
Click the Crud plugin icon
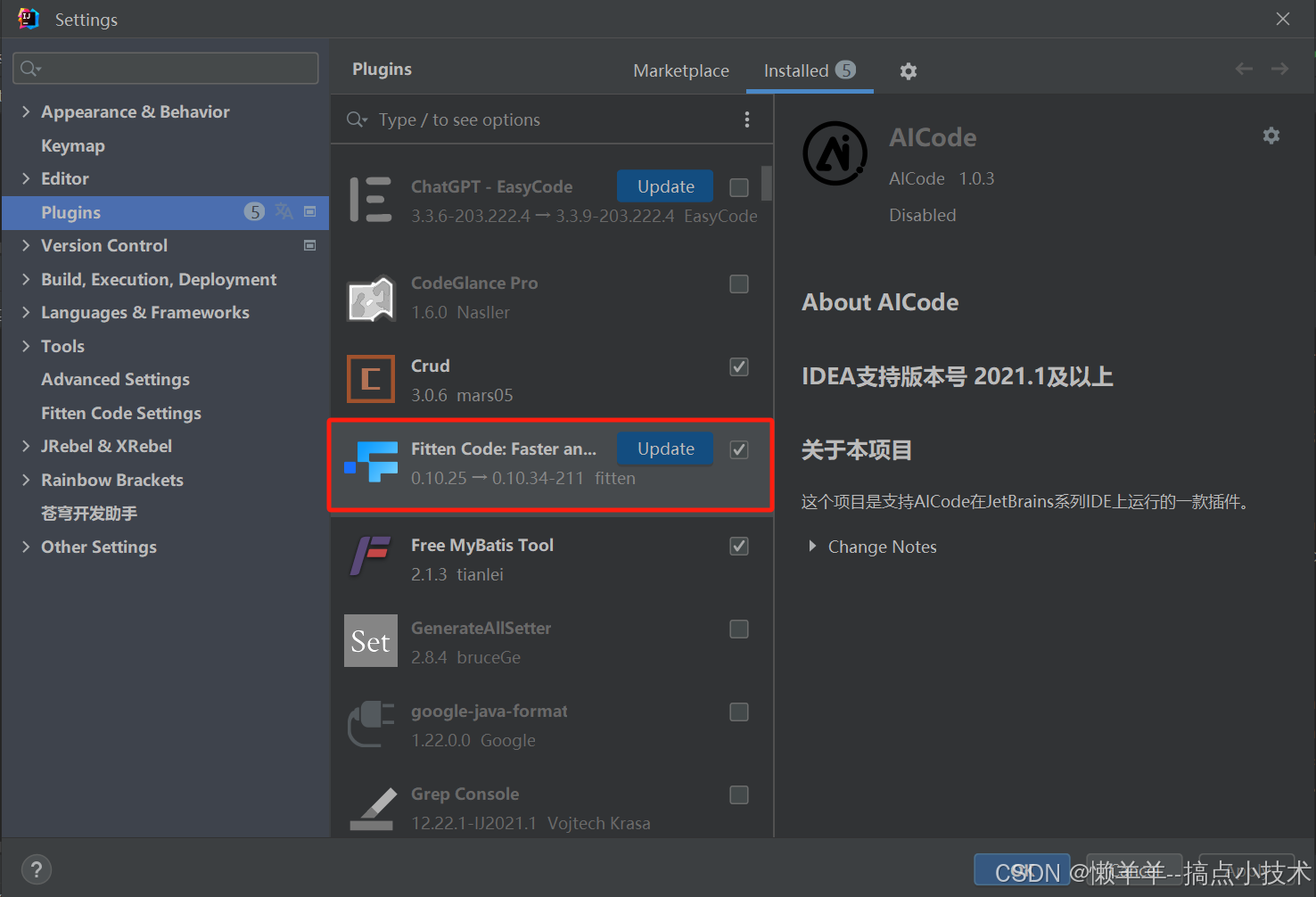tap(371, 379)
